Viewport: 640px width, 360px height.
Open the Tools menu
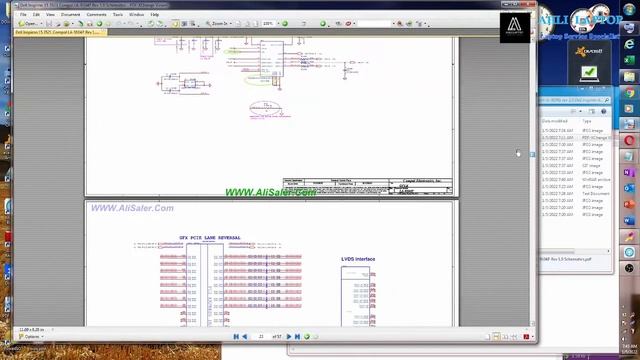click(118, 14)
